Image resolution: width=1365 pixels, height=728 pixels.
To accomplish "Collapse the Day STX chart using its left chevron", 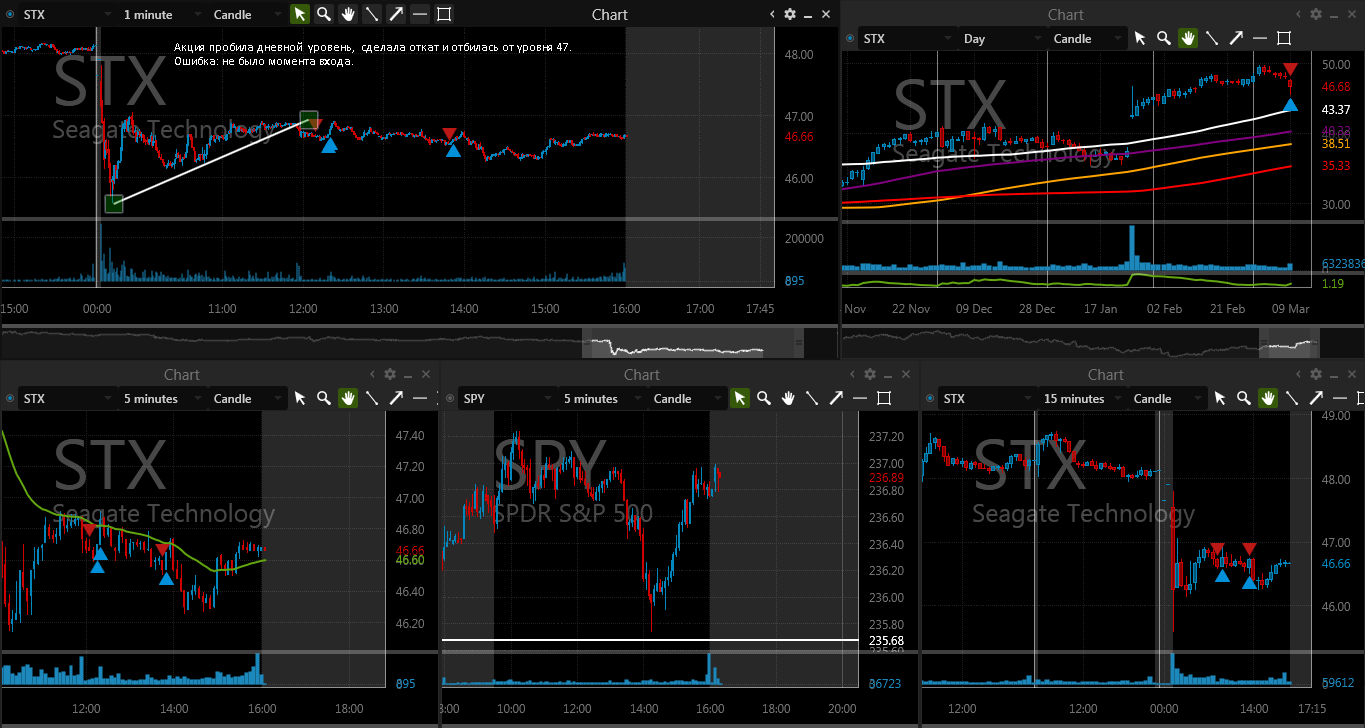I will click(1299, 14).
